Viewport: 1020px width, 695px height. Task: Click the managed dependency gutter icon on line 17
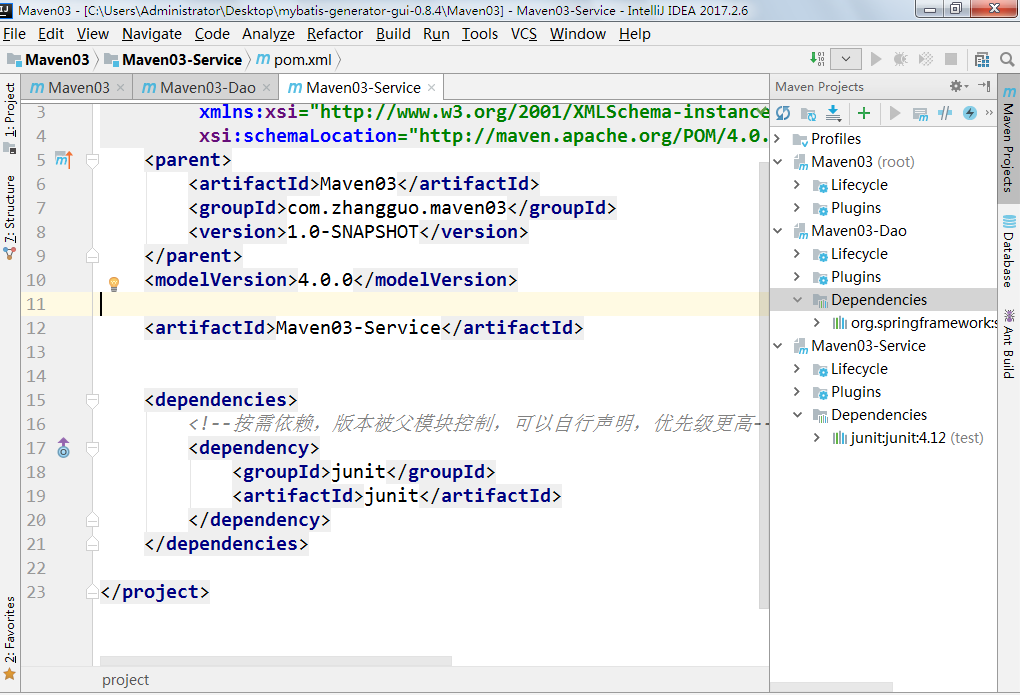pyautogui.click(x=63, y=448)
